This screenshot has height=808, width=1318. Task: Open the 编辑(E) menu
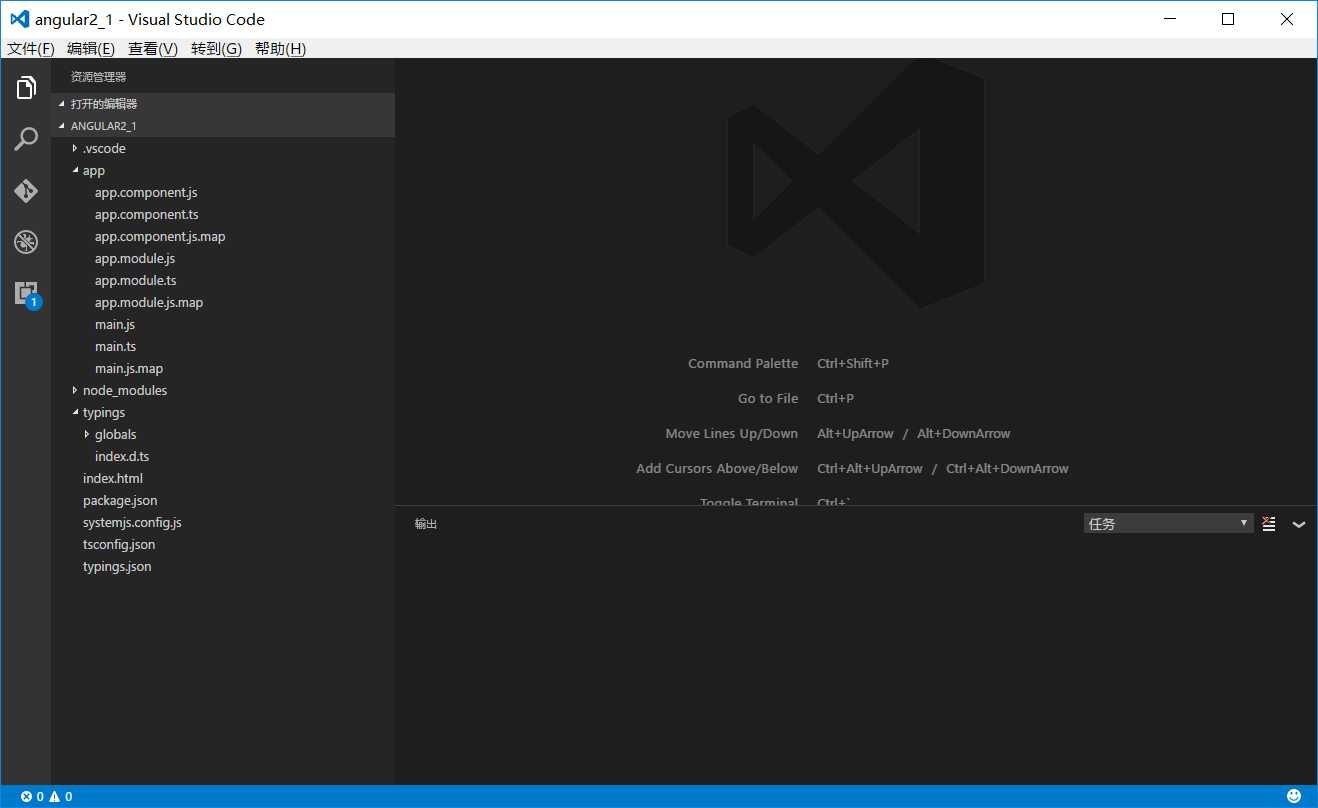pyautogui.click(x=91, y=49)
